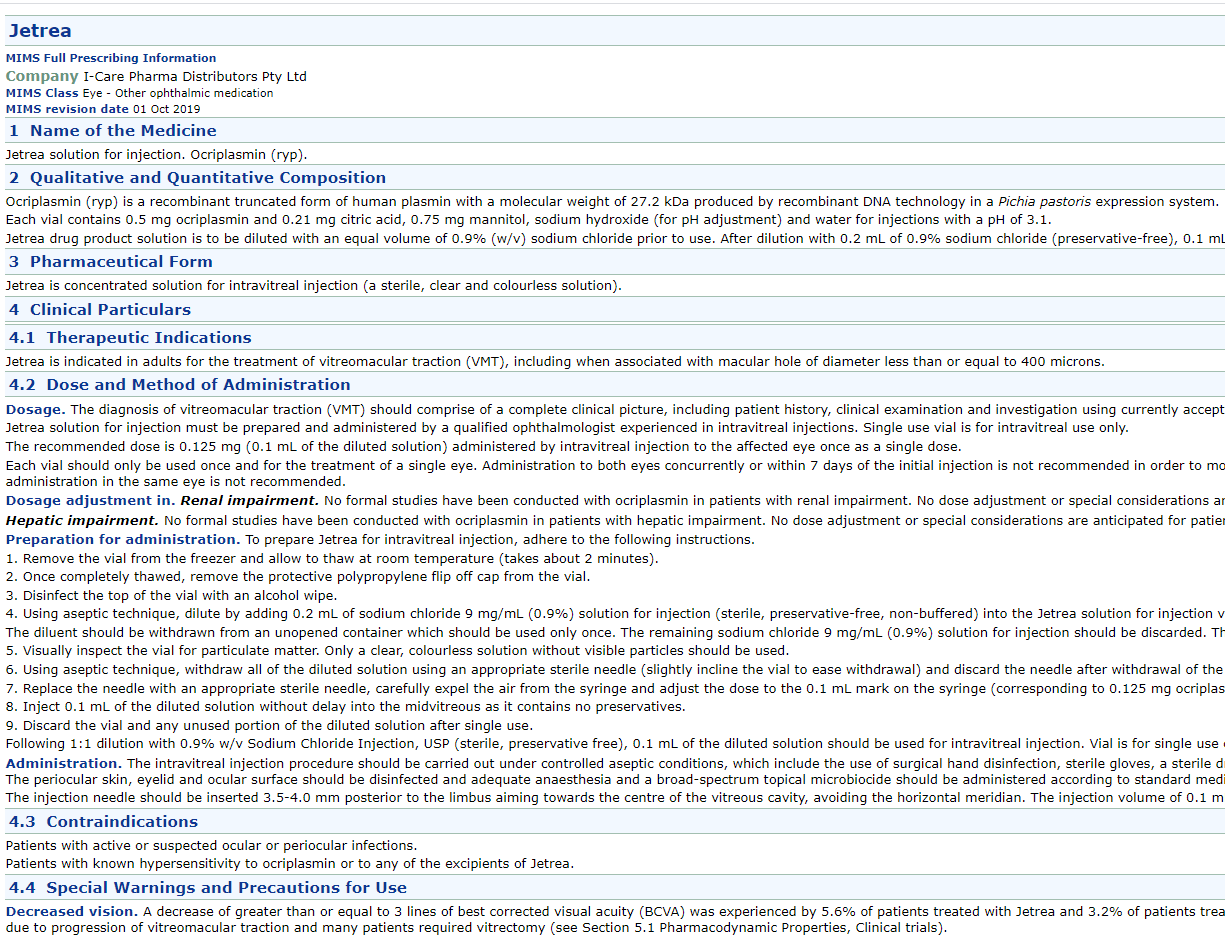Click line 'Jetrea drug product solution is to be diluted'
Screen dimensions: 1225x935
click(615, 239)
